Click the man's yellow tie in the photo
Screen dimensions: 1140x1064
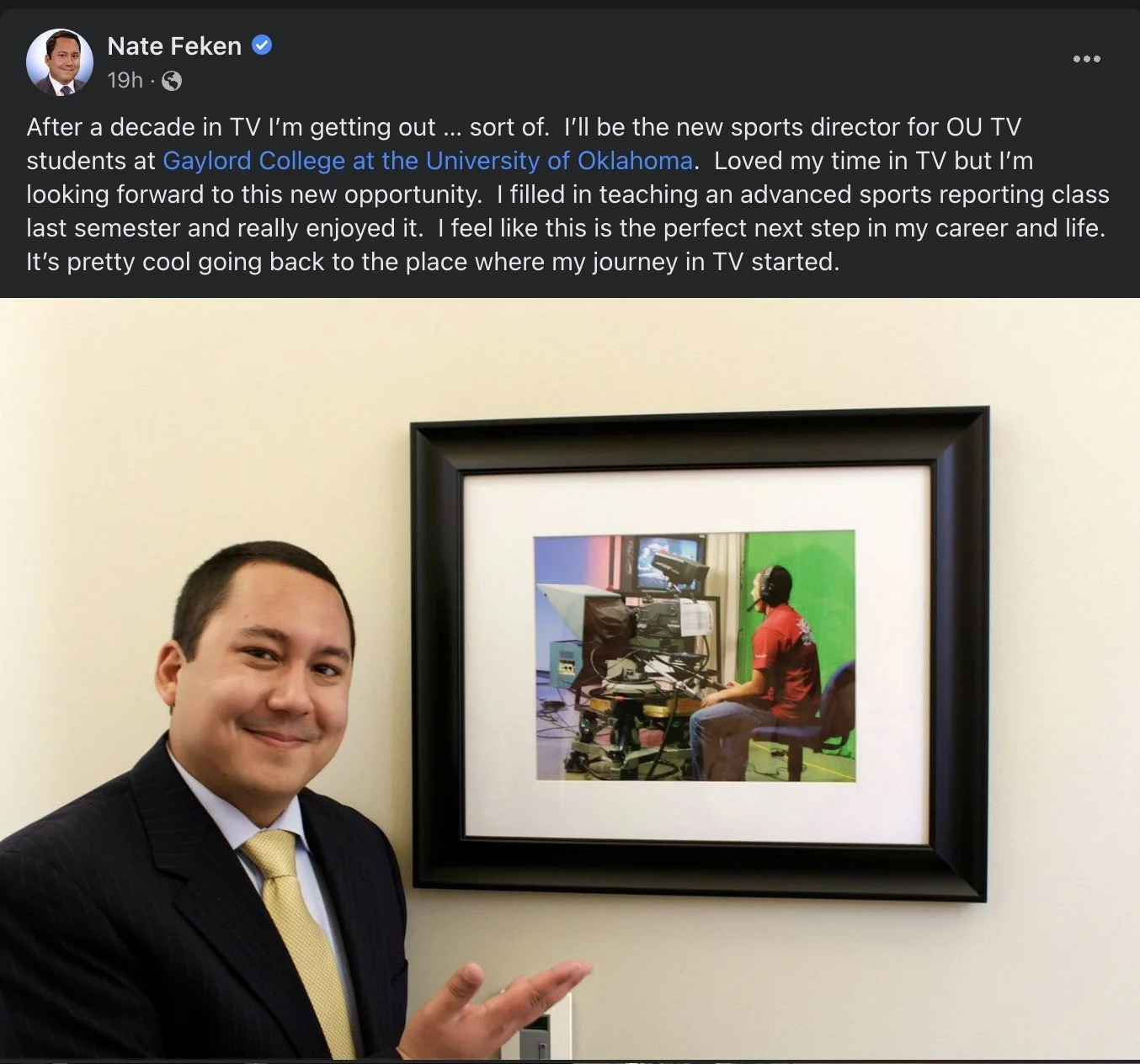click(x=299, y=934)
